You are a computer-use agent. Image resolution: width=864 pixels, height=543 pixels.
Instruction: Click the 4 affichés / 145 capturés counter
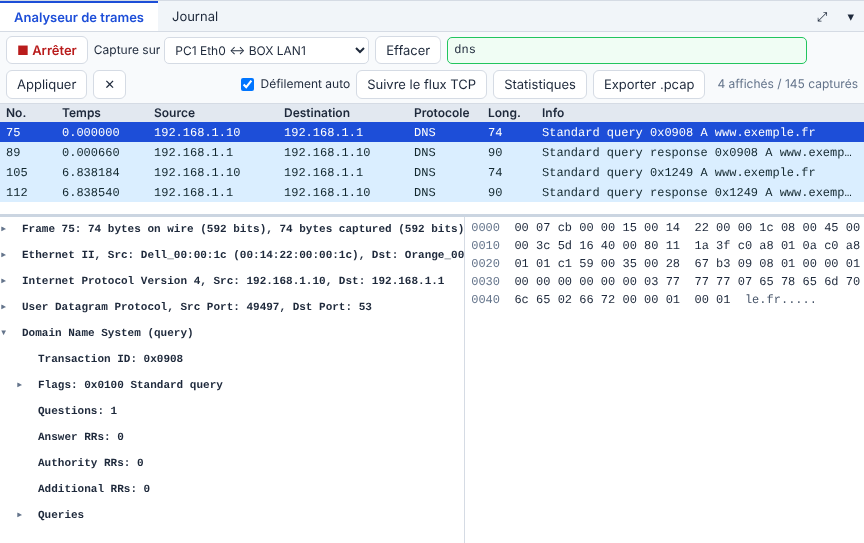787,84
